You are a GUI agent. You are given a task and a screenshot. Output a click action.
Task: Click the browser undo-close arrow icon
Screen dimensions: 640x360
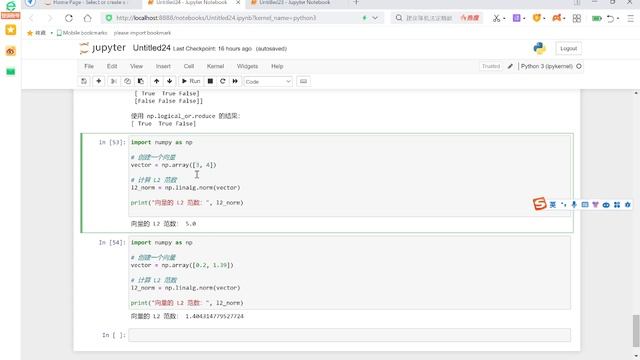click(610, 18)
